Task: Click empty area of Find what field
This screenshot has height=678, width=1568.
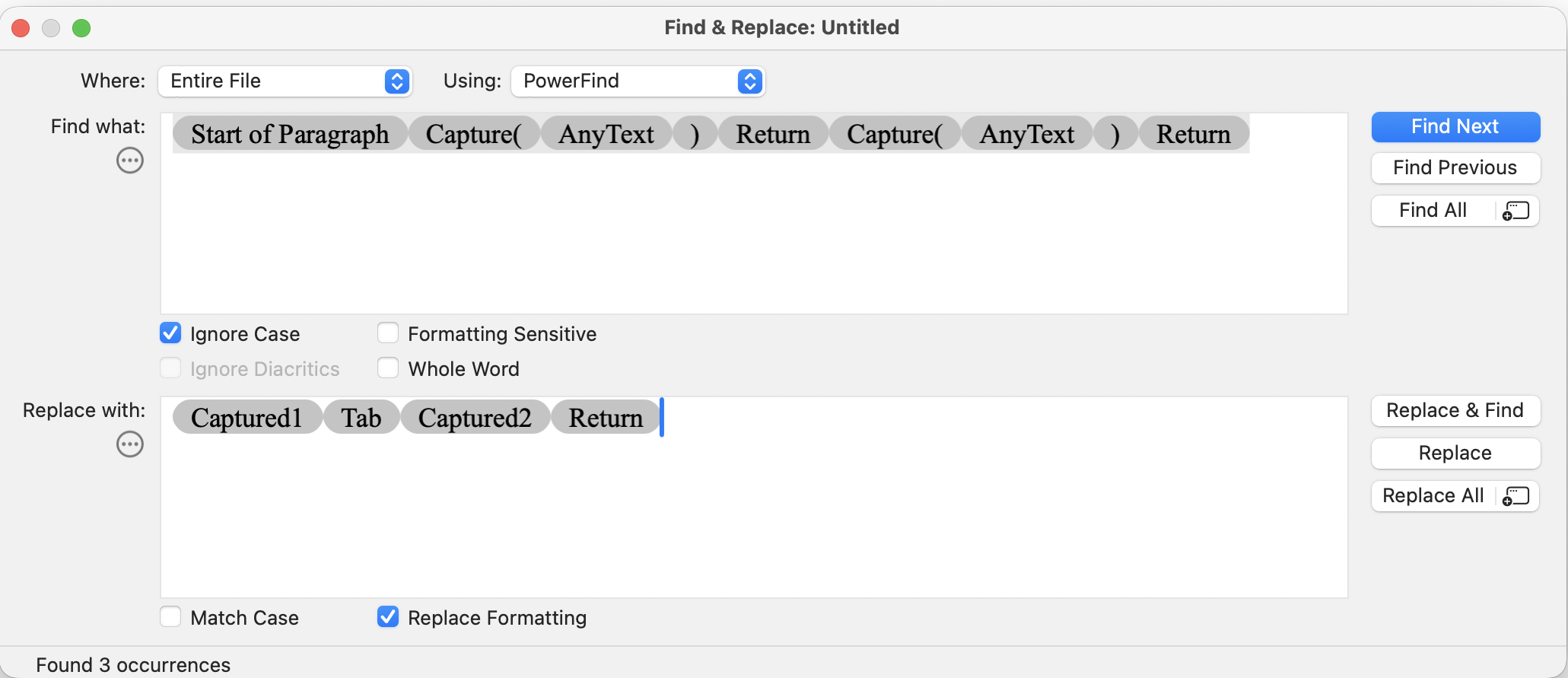Action: [x=753, y=236]
